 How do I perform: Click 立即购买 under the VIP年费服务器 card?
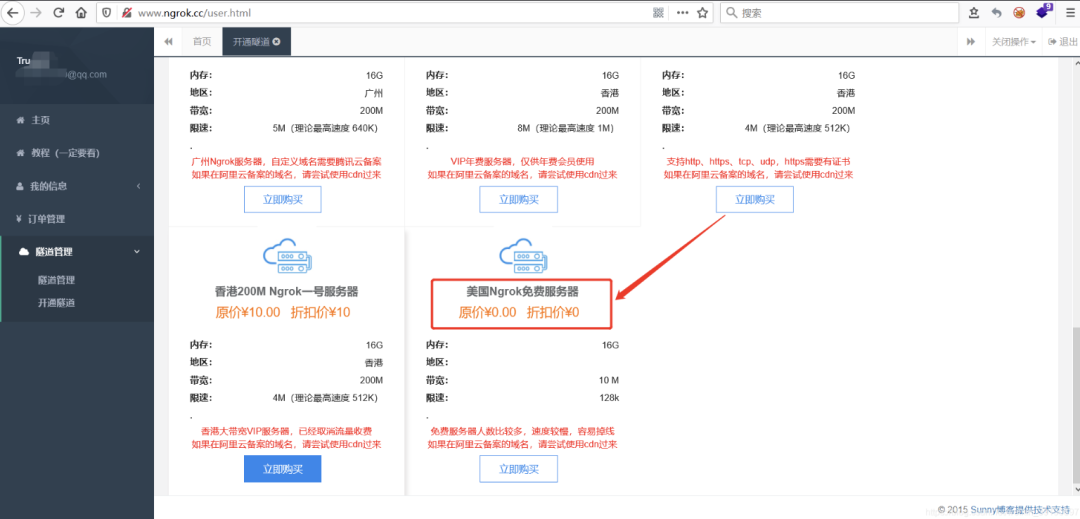click(519, 200)
